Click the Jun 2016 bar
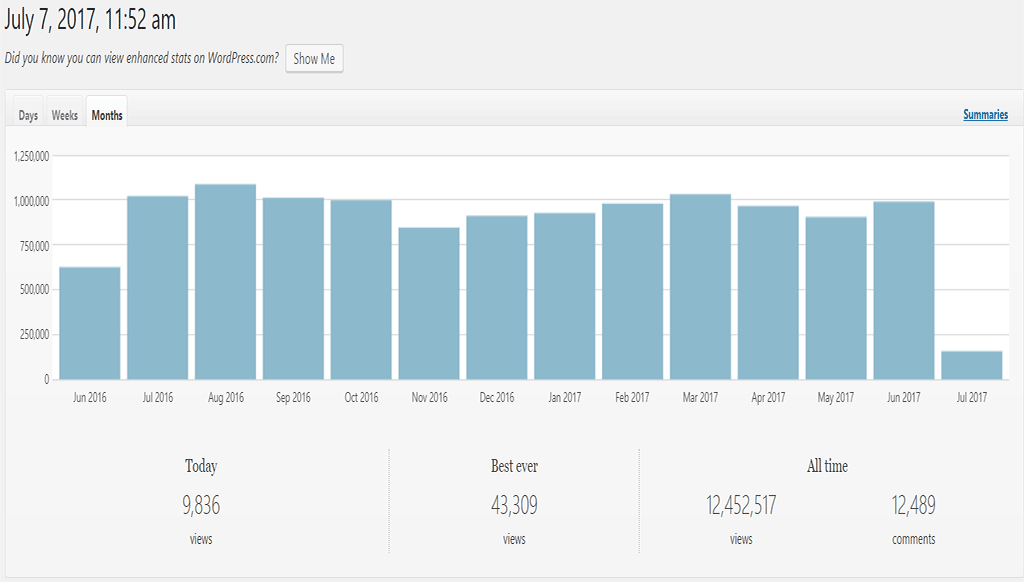The height and width of the screenshot is (582, 1024). pos(89,323)
